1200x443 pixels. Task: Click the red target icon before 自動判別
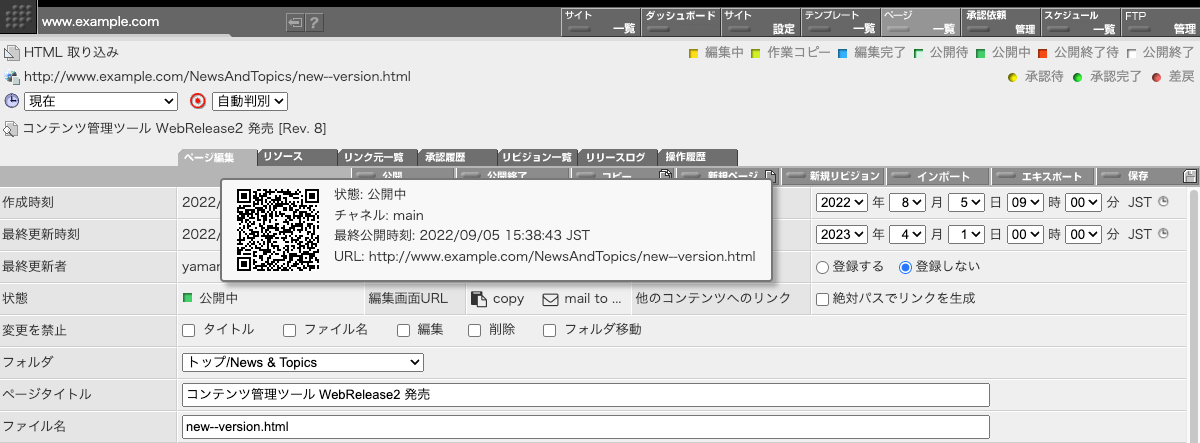tap(198, 101)
